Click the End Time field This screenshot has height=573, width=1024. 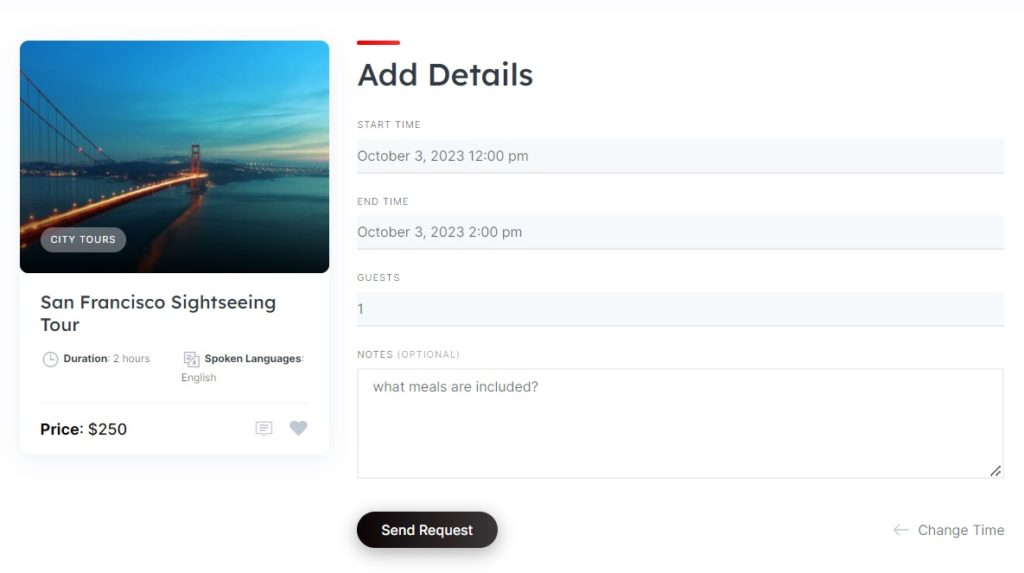tap(680, 232)
